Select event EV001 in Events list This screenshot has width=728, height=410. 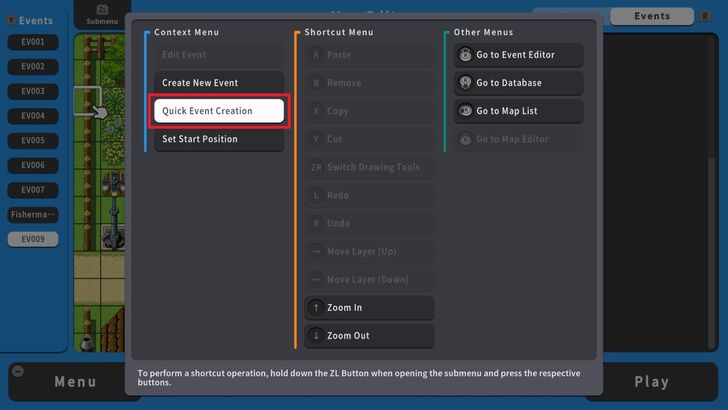coord(33,42)
